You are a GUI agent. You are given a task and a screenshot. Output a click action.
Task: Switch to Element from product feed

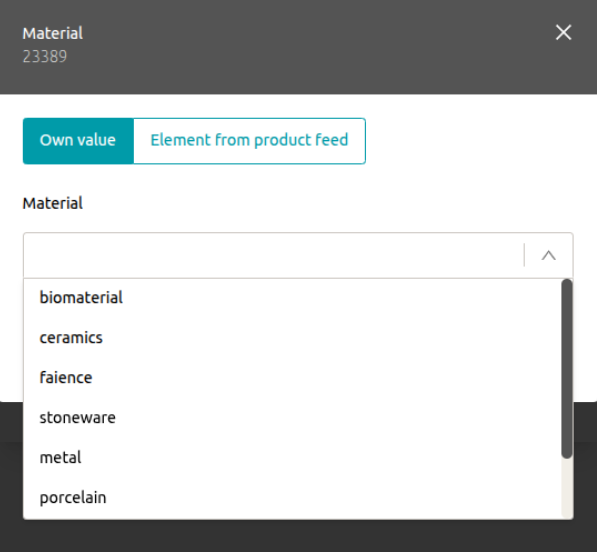249,140
